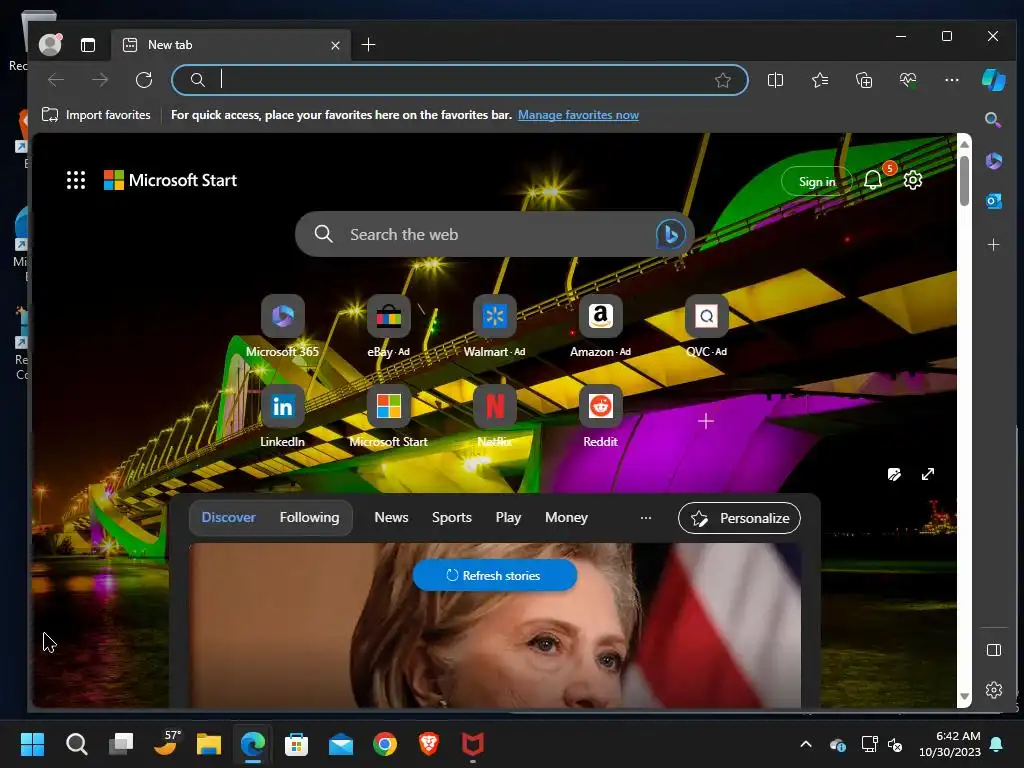Click the browser forward arrow
The height and width of the screenshot is (768, 1024).
(x=100, y=80)
